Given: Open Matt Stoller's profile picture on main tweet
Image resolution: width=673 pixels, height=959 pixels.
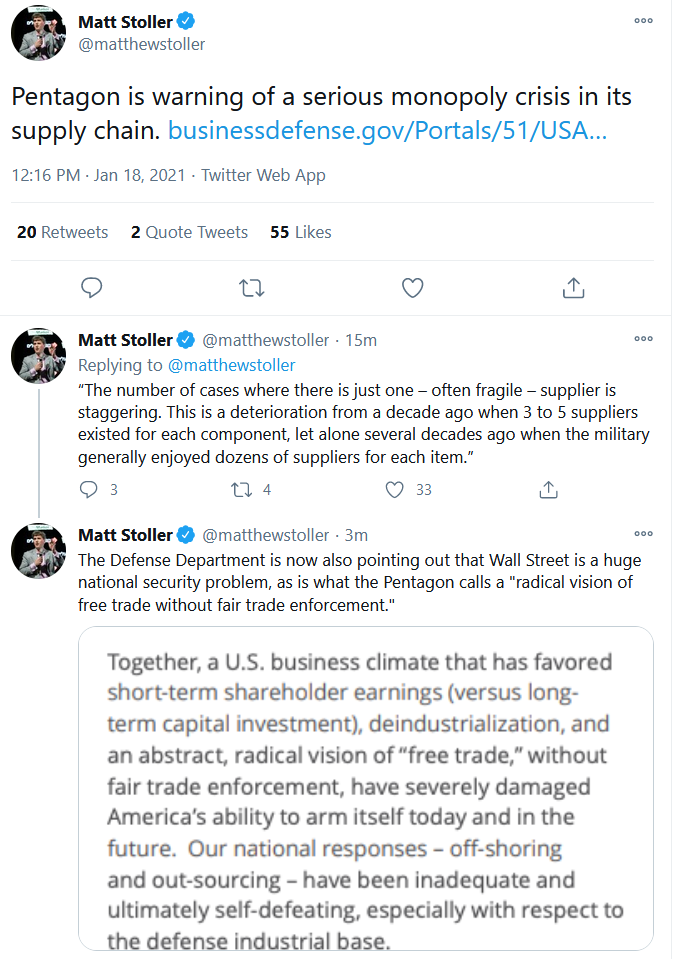Looking at the screenshot, I should tap(39, 33).
